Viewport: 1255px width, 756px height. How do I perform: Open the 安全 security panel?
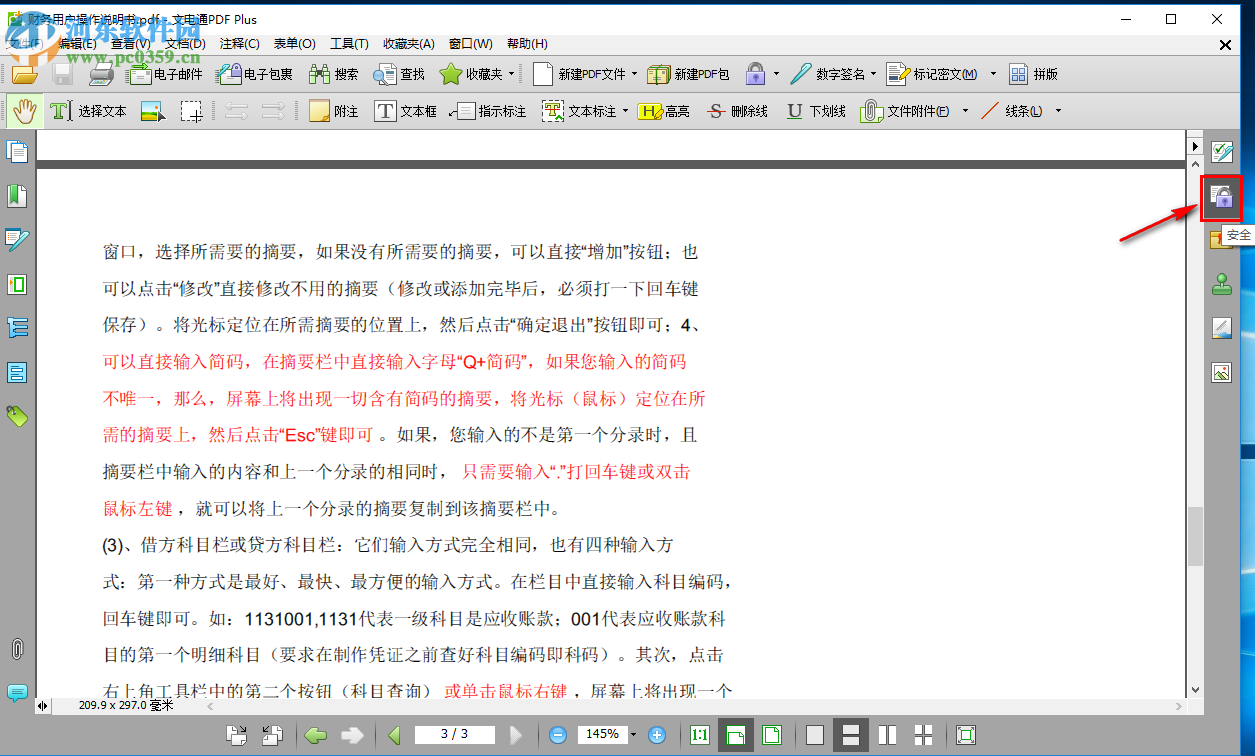tap(1221, 198)
